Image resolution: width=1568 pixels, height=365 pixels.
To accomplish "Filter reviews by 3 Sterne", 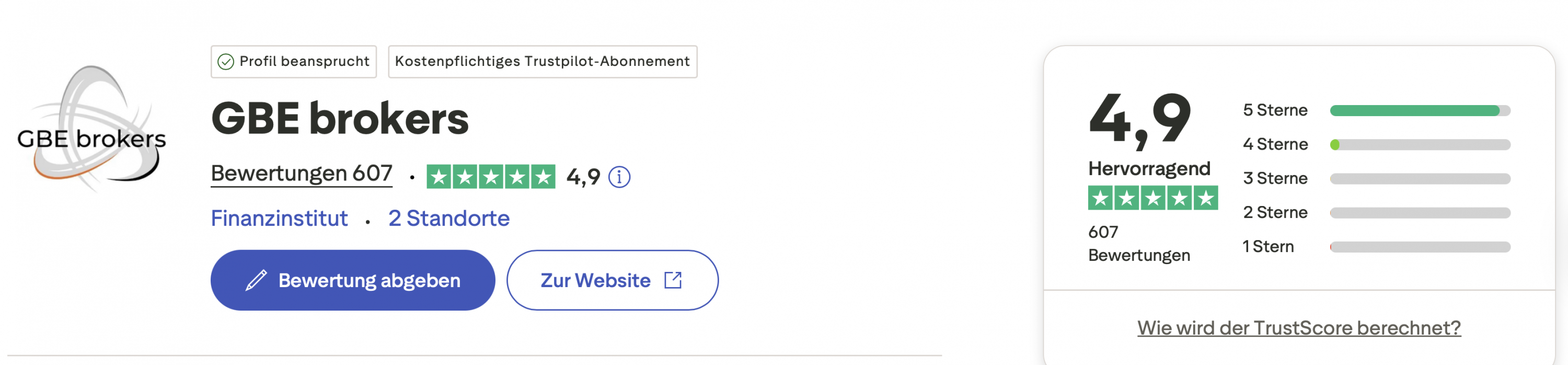I will tap(1275, 178).
